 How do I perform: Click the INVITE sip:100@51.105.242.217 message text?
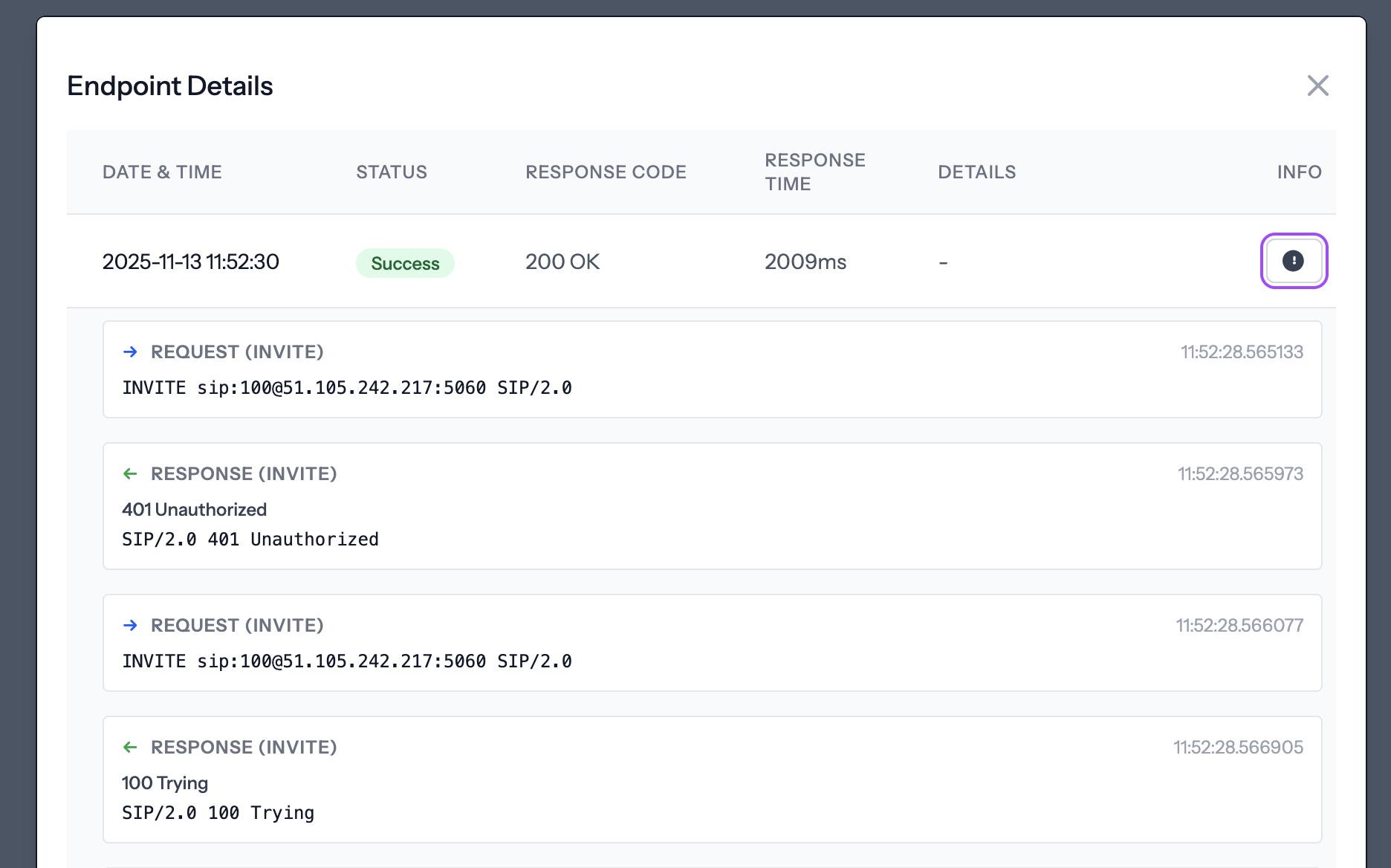click(x=347, y=387)
